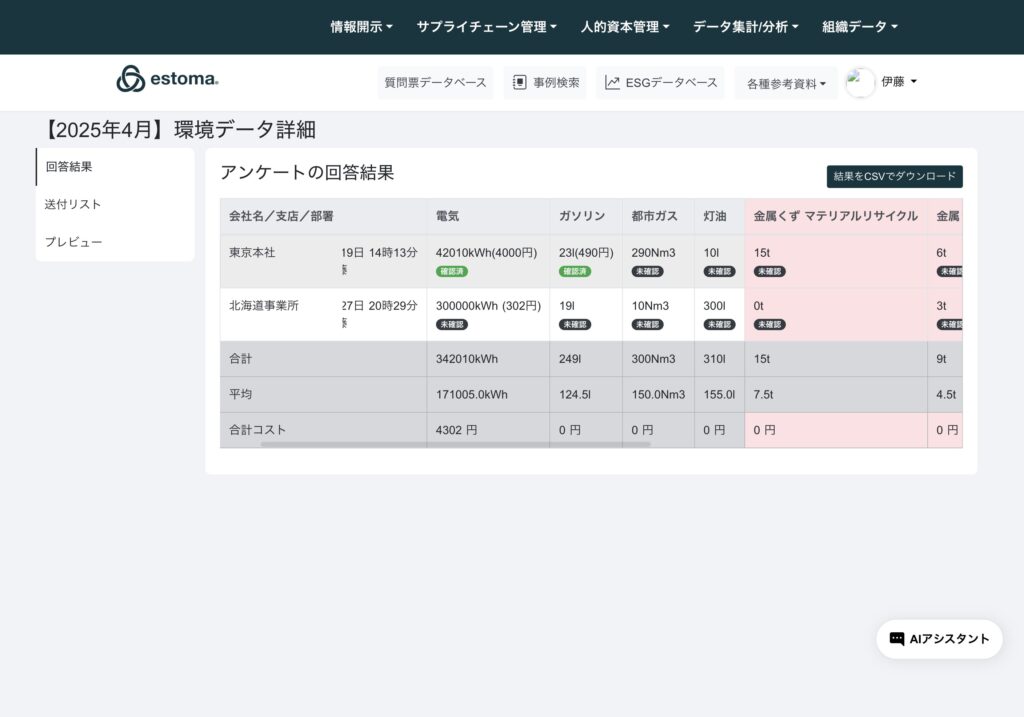
Task: Click 未確認 badge under 北海道事業所 灯油
Action: tap(719, 324)
